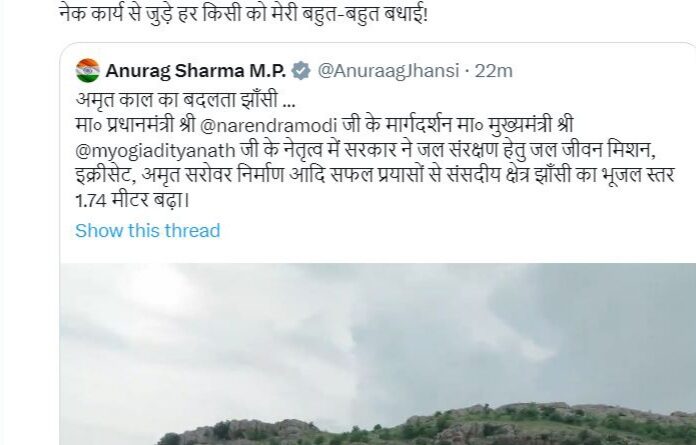Click empty space right of Show this thread
The height and width of the screenshot is (445, 696).
[x=444, y=231]
